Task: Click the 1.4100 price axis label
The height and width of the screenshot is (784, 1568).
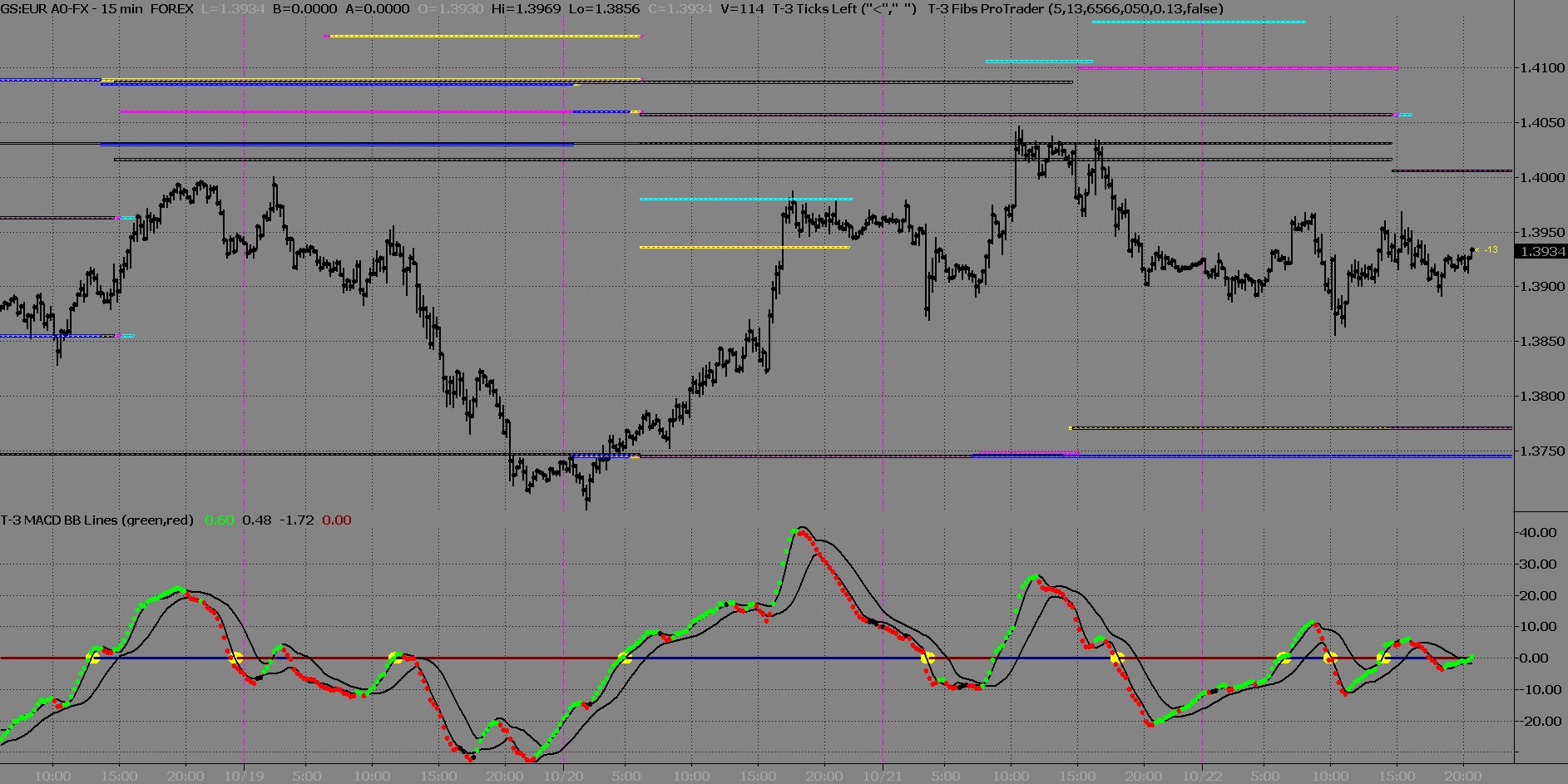Action: pos(1541,68)
